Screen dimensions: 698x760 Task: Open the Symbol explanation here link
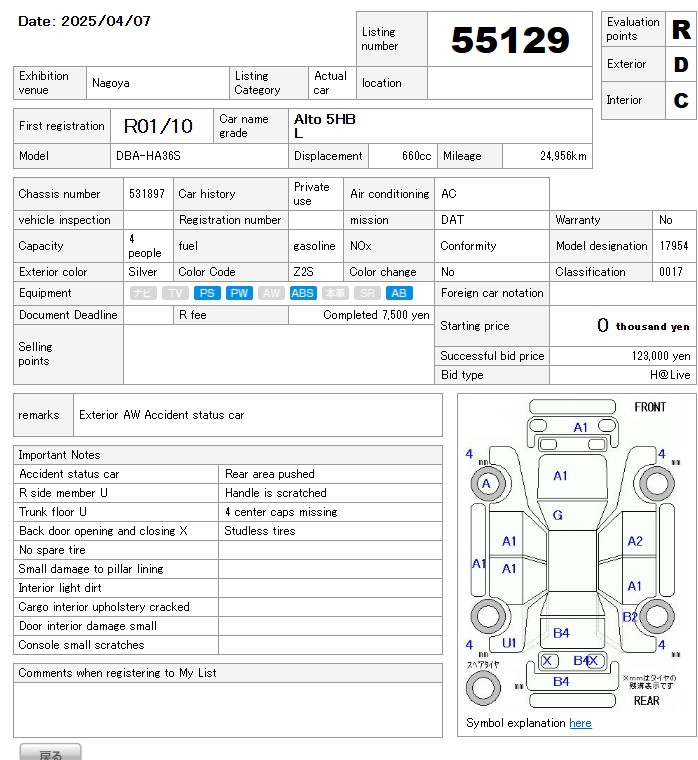[580, 723]
